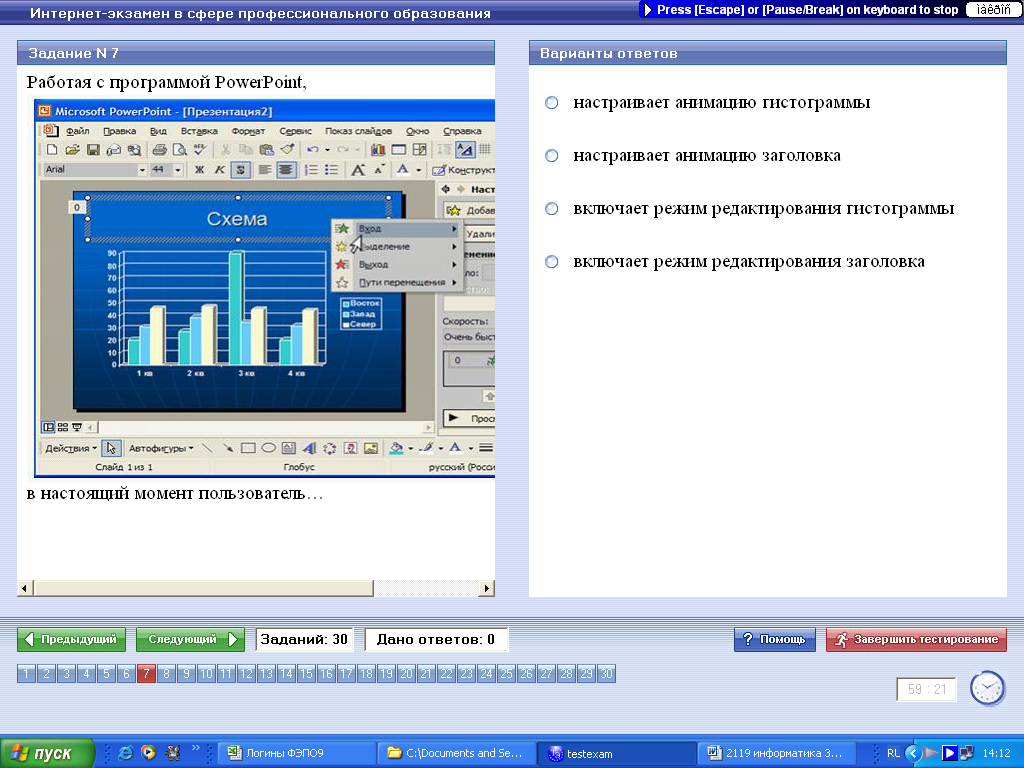The height and width of the screenshot is (768, 1024).
Task: Switch to testexam taskbar window
Action: click(617, 753)
